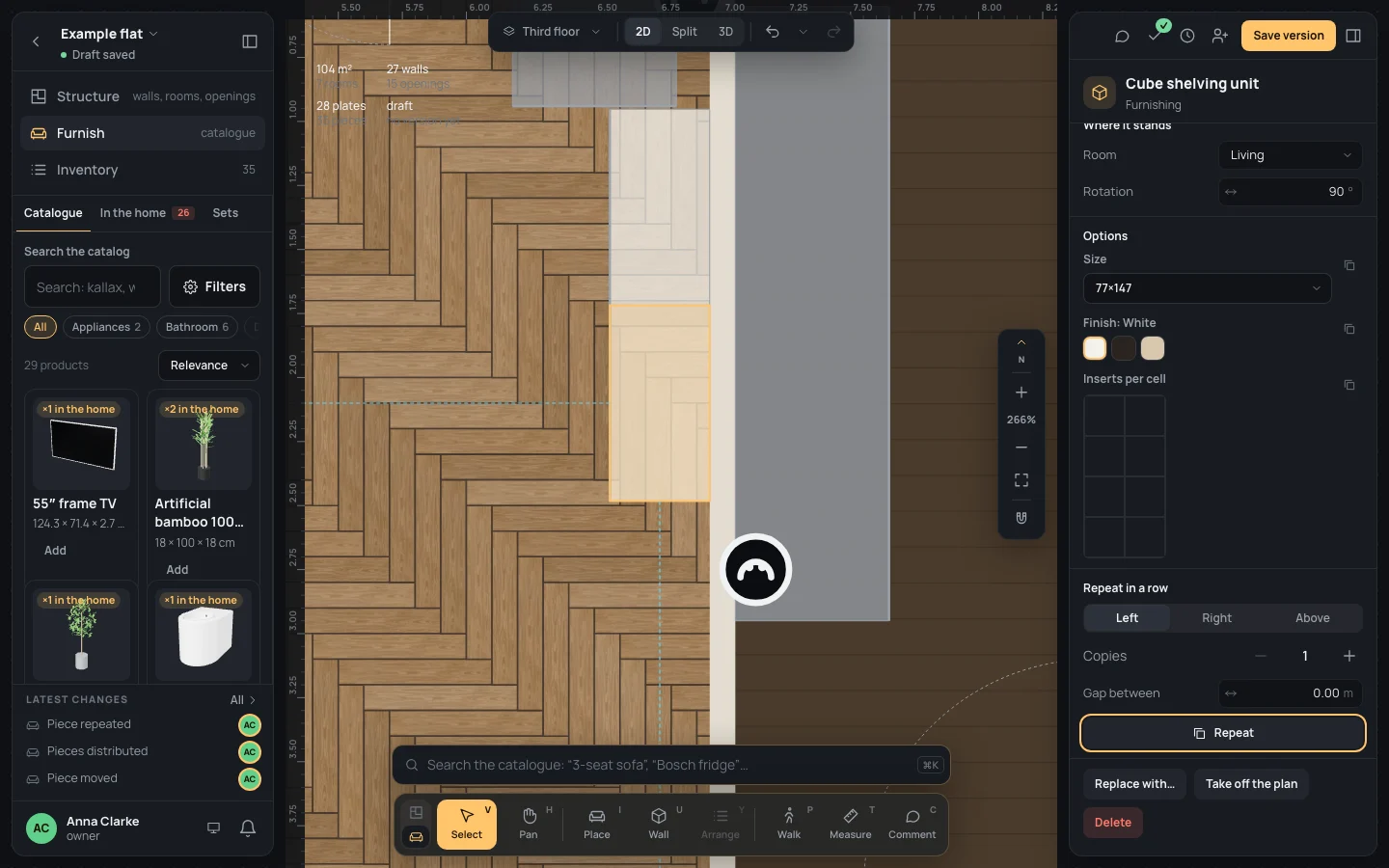Open the In the home tab
This screenshot has width=1389, height=868.
click(x=147, y=213)
